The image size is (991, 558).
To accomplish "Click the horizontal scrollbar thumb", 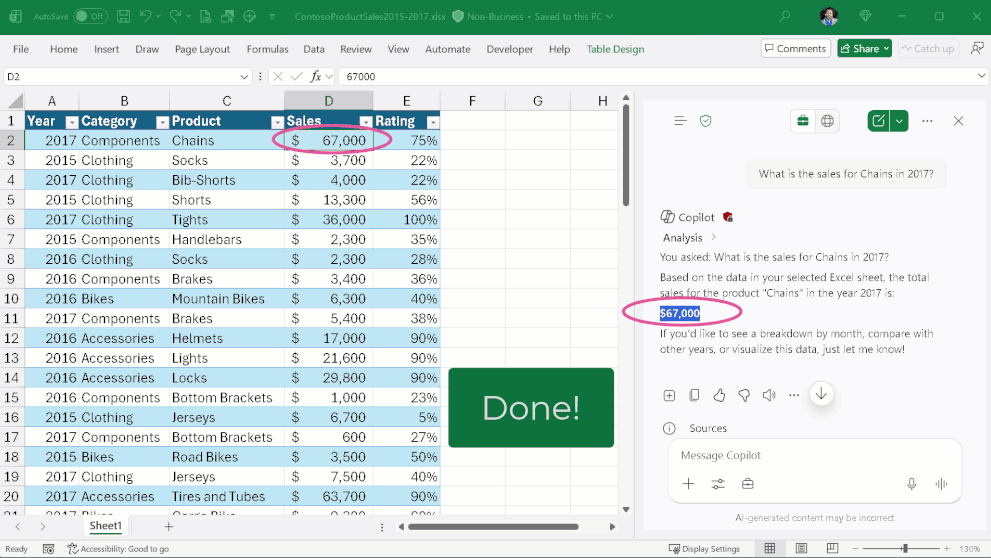I will pyautogui.click(x=493, y=526).
